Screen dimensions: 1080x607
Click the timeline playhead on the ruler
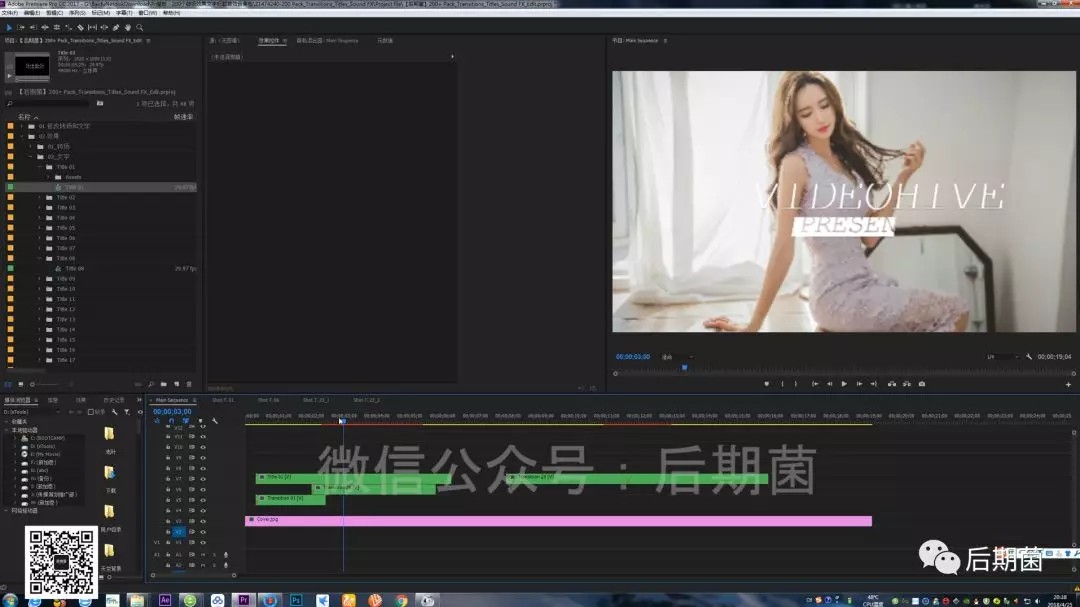pos(342,420)
